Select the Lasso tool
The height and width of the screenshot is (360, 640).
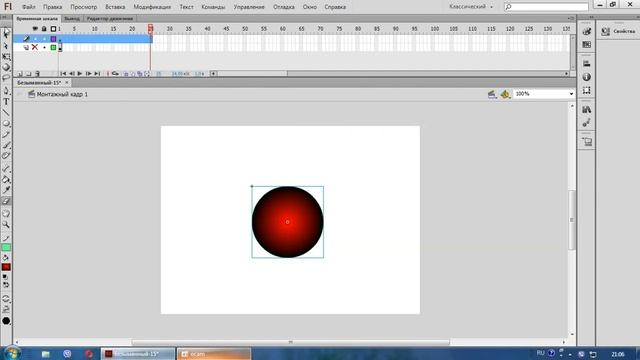(x=6, y=78)
